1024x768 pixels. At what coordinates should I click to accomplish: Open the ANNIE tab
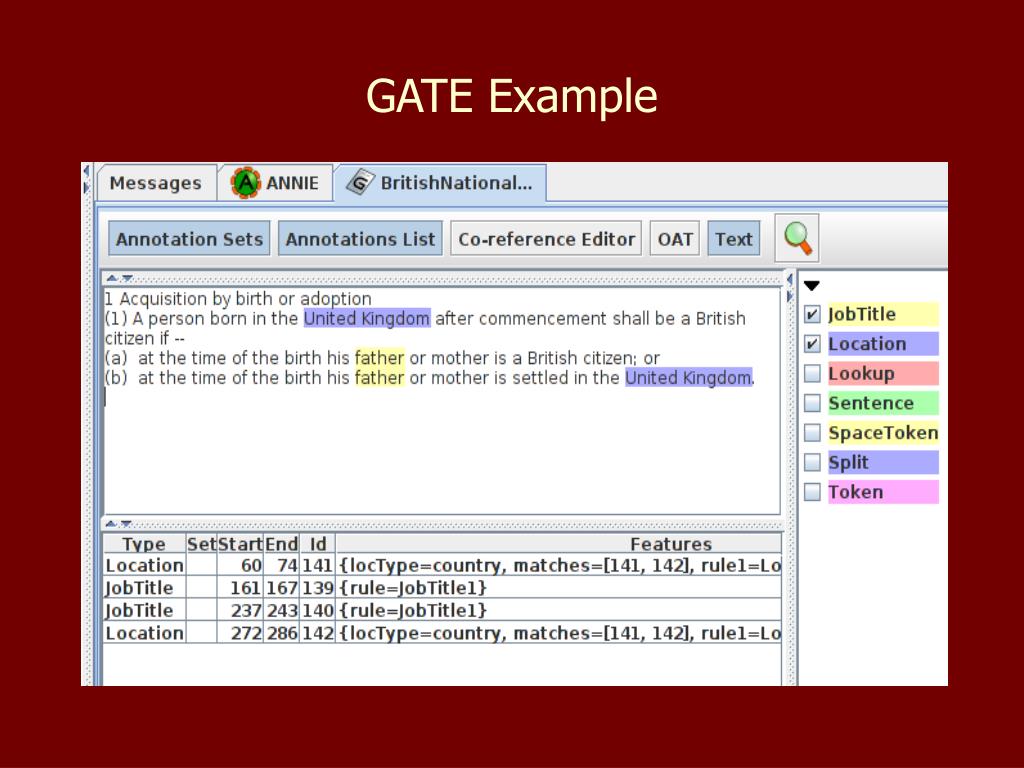275,183
